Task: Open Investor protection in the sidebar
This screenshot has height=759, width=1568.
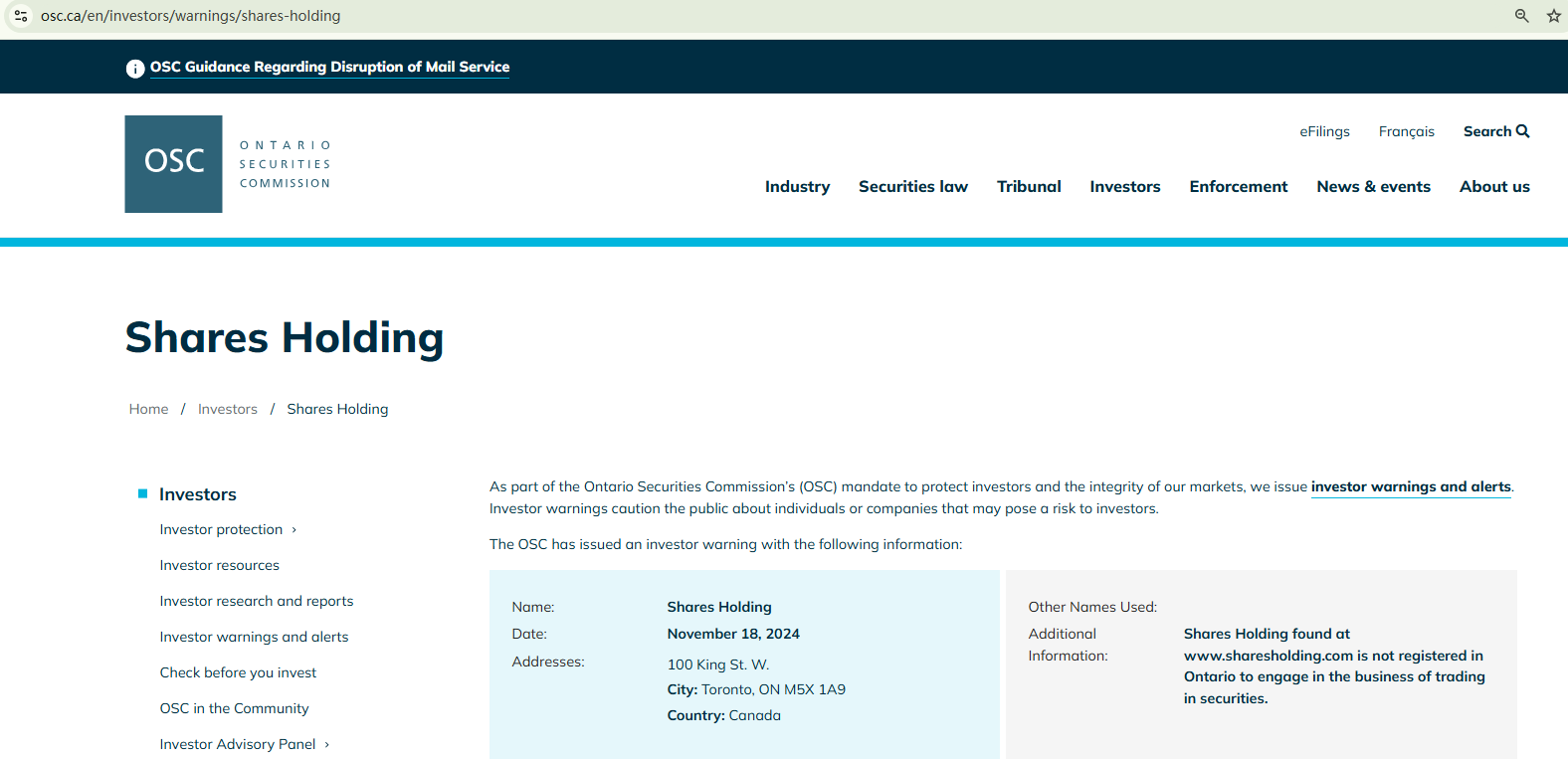Action: coord(221,530)
